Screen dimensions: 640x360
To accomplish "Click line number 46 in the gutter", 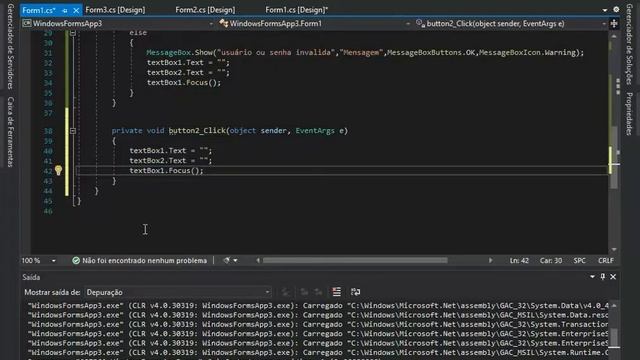I will (48, 211).
